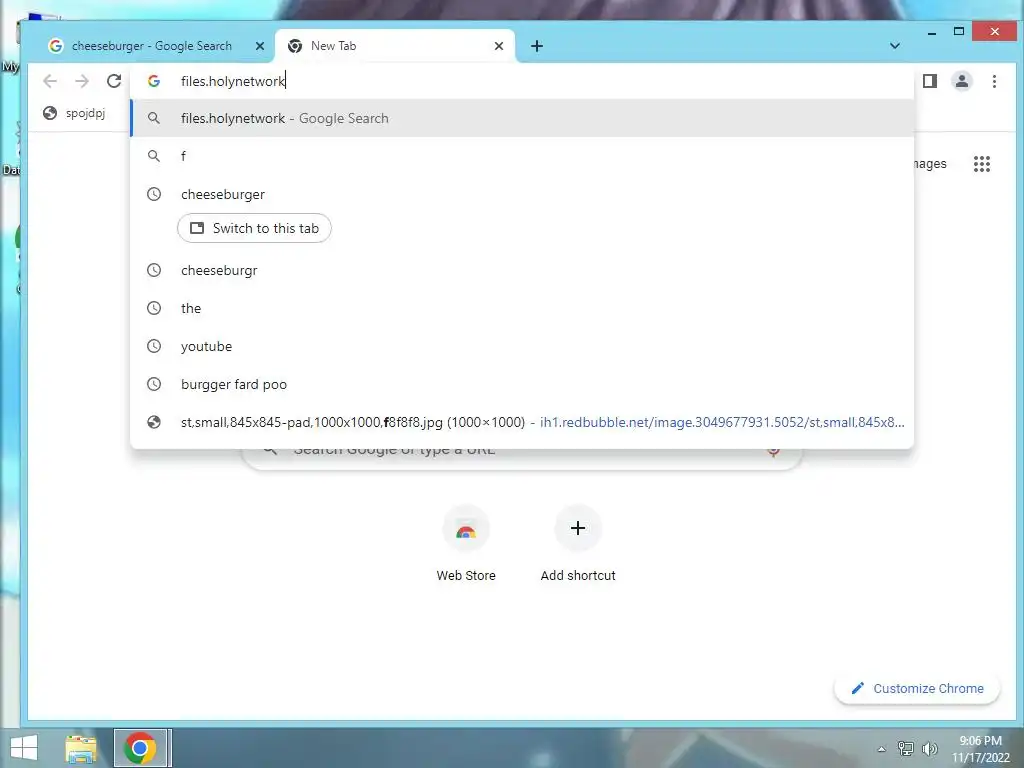Switch to the cheeseburger - Google Search tab
1024x768 pixels.
point(152,46)
